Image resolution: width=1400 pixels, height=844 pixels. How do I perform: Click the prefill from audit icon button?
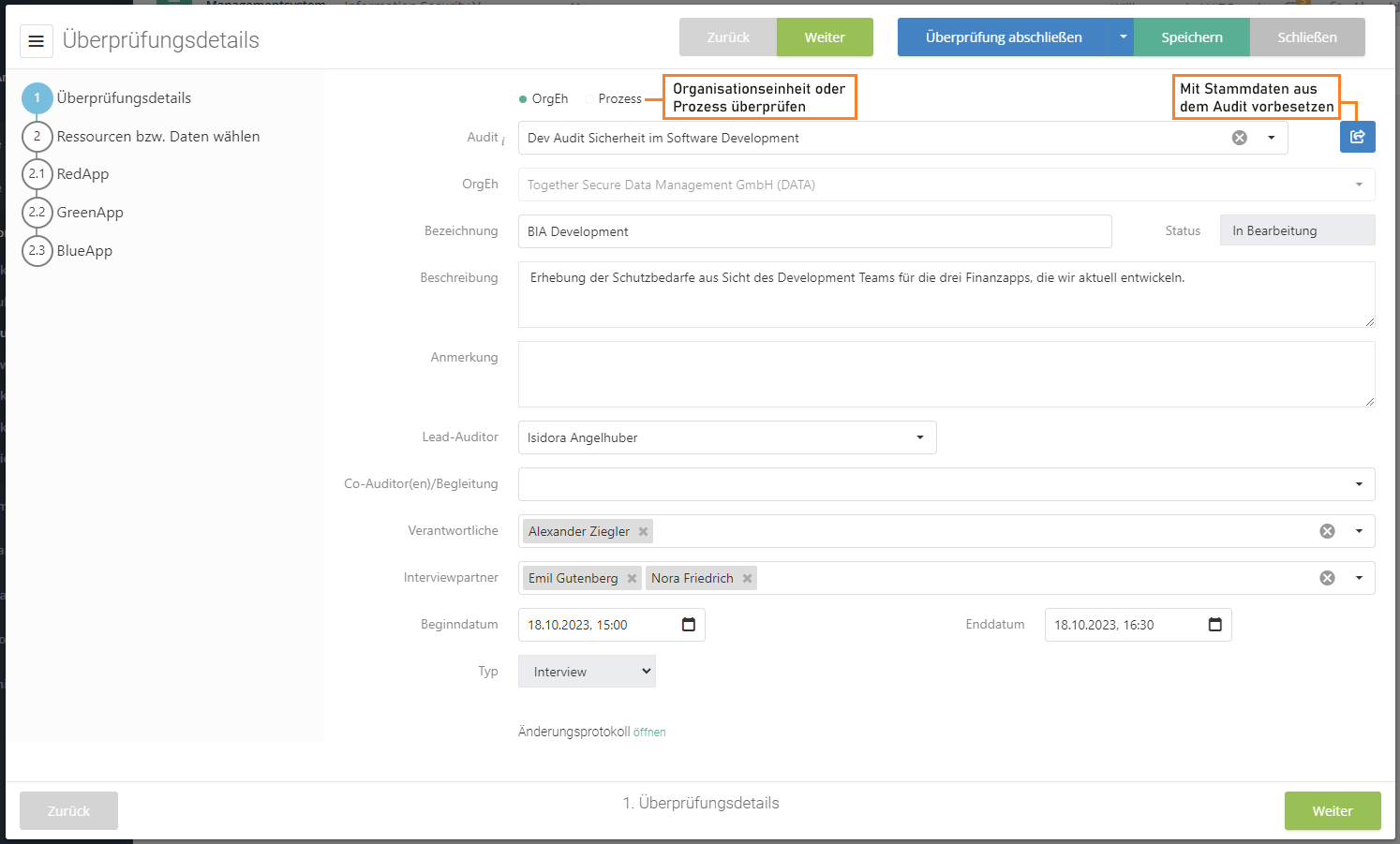tap(1357, 137)
